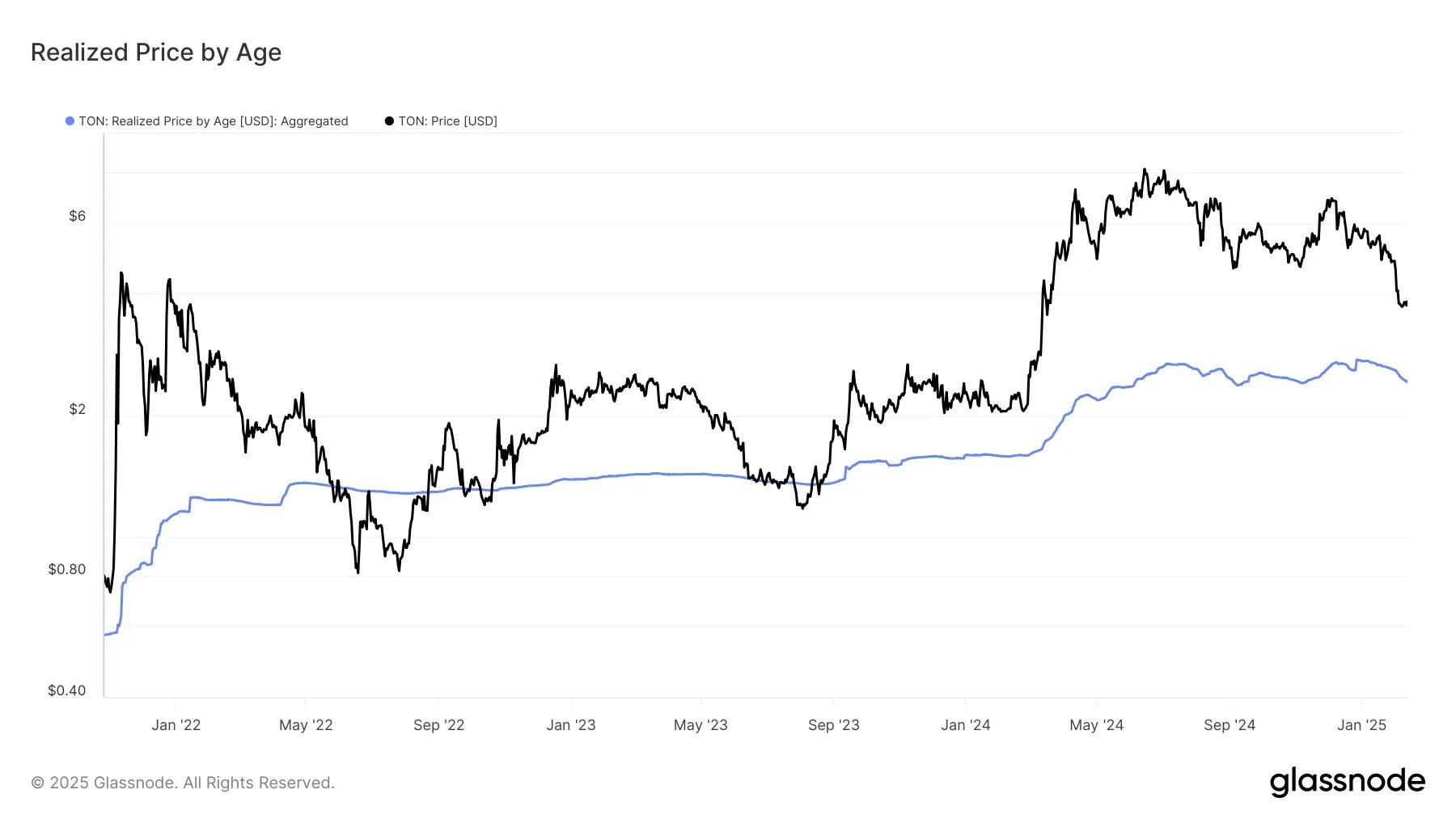Select the Jan '23 x-axis label
This screenshot has height=819, width=1456.
pyautogui.click(x=570, y=725)
